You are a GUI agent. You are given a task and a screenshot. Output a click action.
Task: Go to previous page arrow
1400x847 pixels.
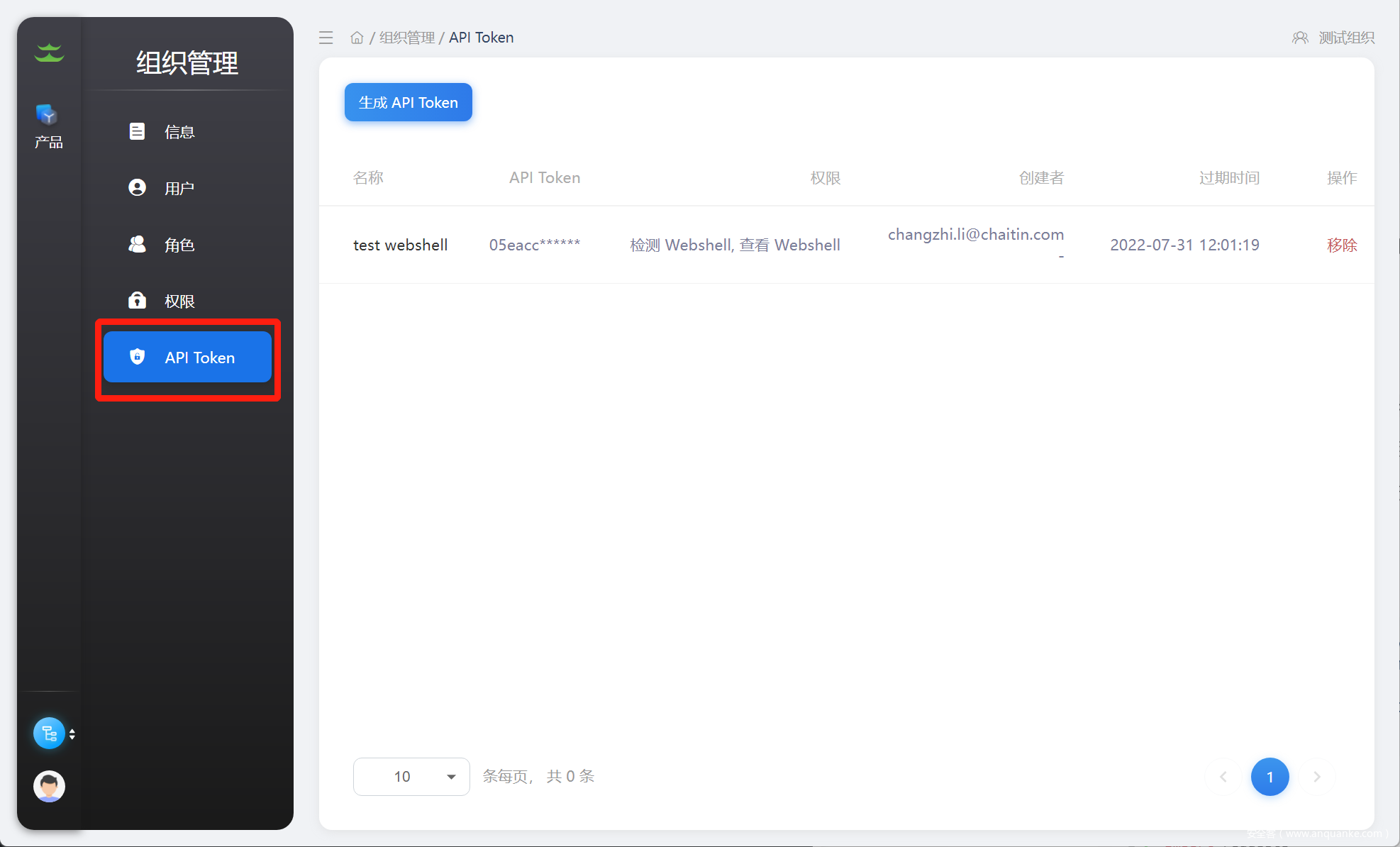pos(1223,777)
